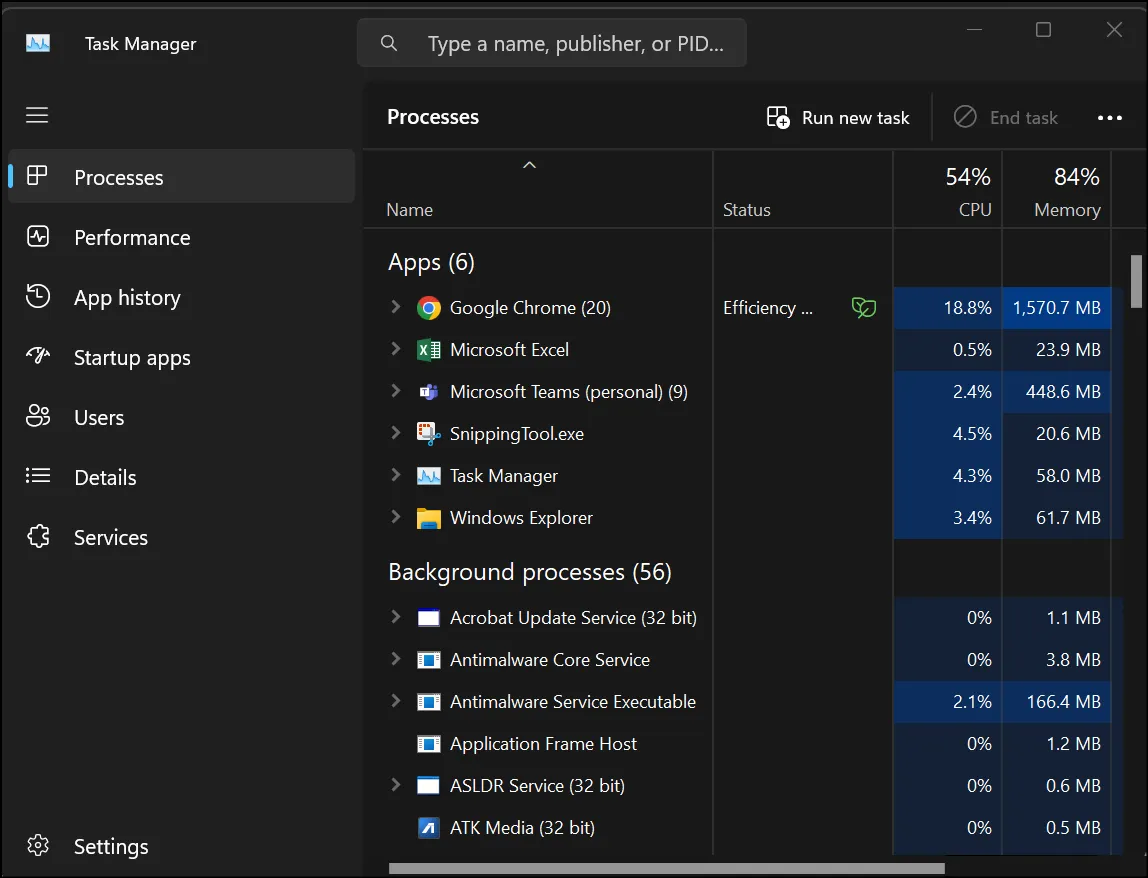Click the Performance sidebar icon
Screen dimensions: 1148x878
(38, 237)
